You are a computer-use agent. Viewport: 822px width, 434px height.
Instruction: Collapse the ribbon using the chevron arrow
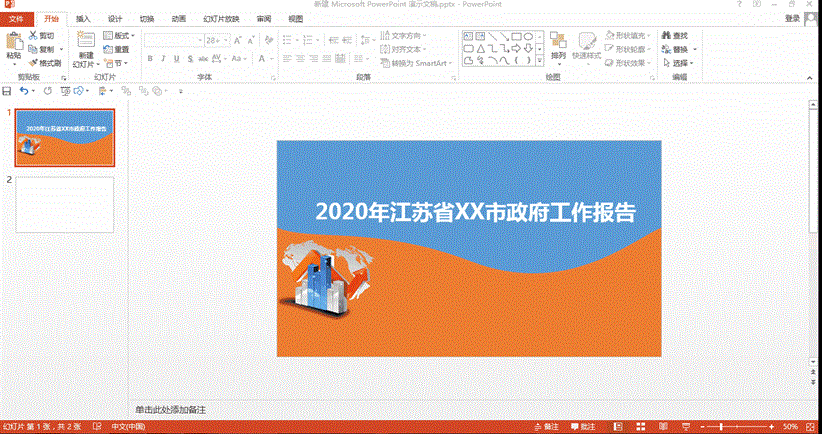(811, 77)
